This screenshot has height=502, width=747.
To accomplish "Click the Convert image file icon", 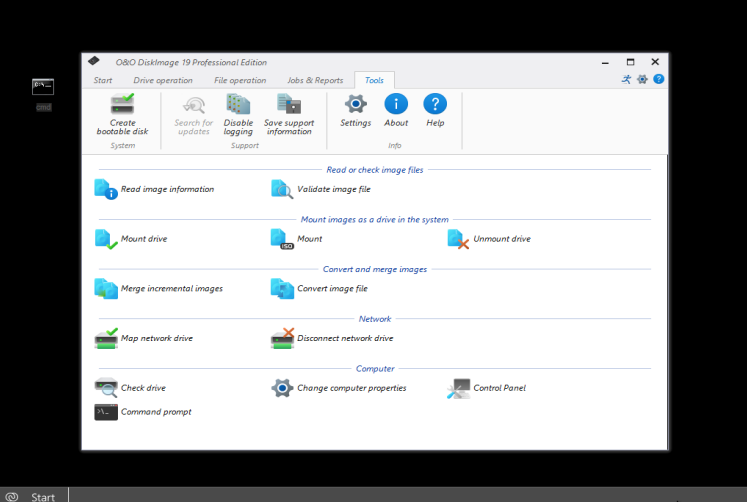I will point(282,289).
